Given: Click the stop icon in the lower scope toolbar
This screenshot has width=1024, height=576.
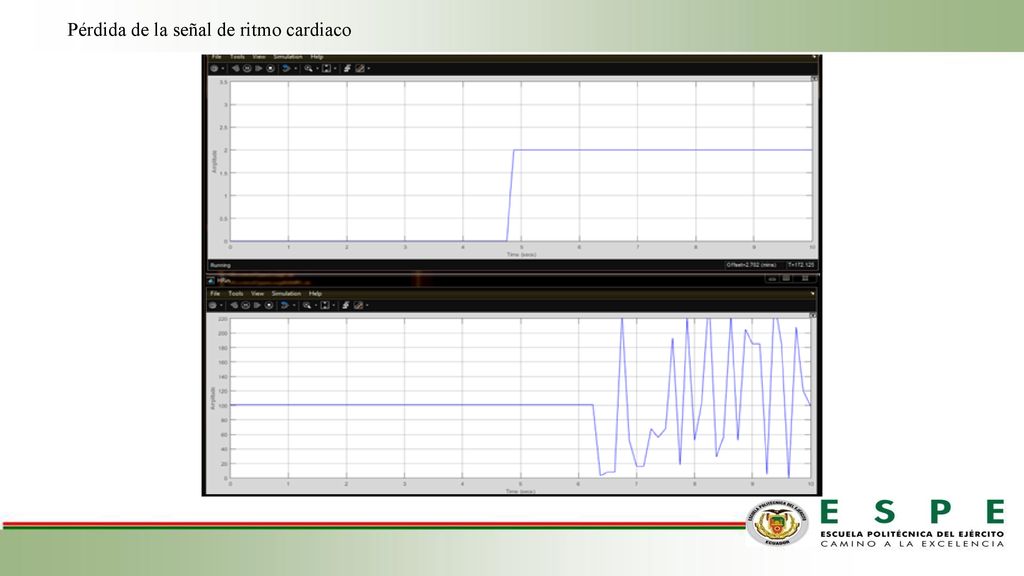Looking at the screenshot, I should [269, 305].
